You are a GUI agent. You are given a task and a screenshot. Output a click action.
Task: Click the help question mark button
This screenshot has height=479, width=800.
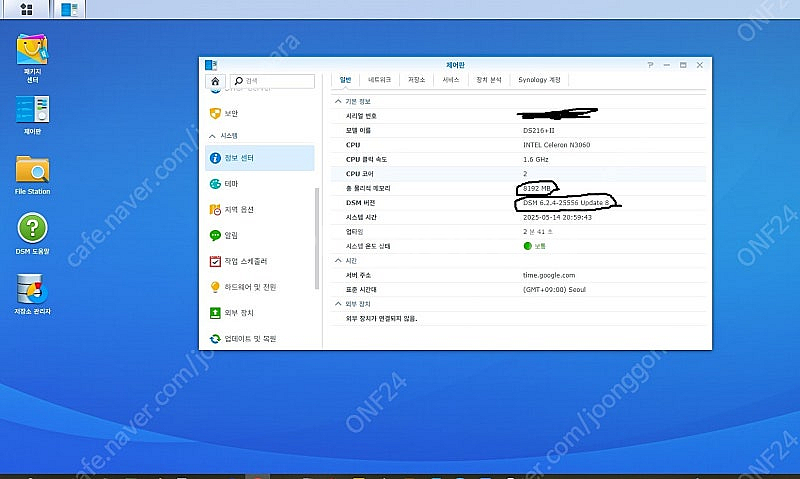point(650,65)
